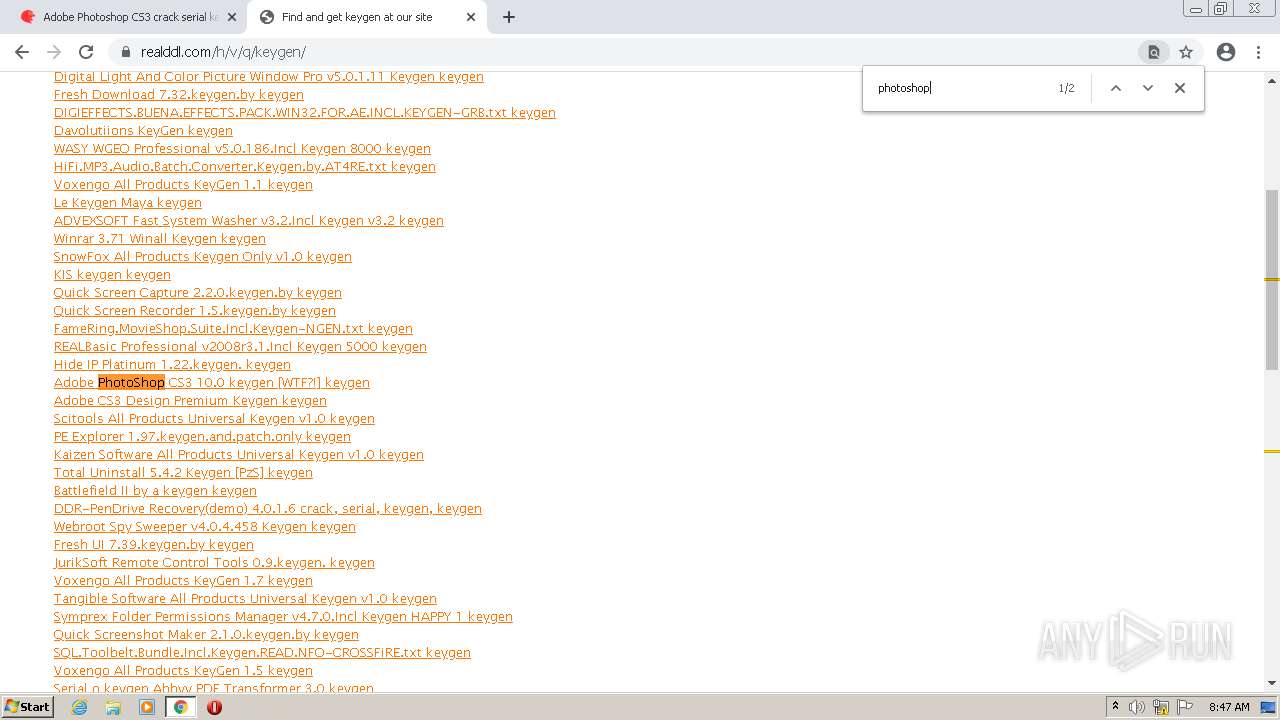Image resolution: width=1280 pixels, height=720 pixels.
Task: Click the Action Center flag icon
Action: [1185, 707]
